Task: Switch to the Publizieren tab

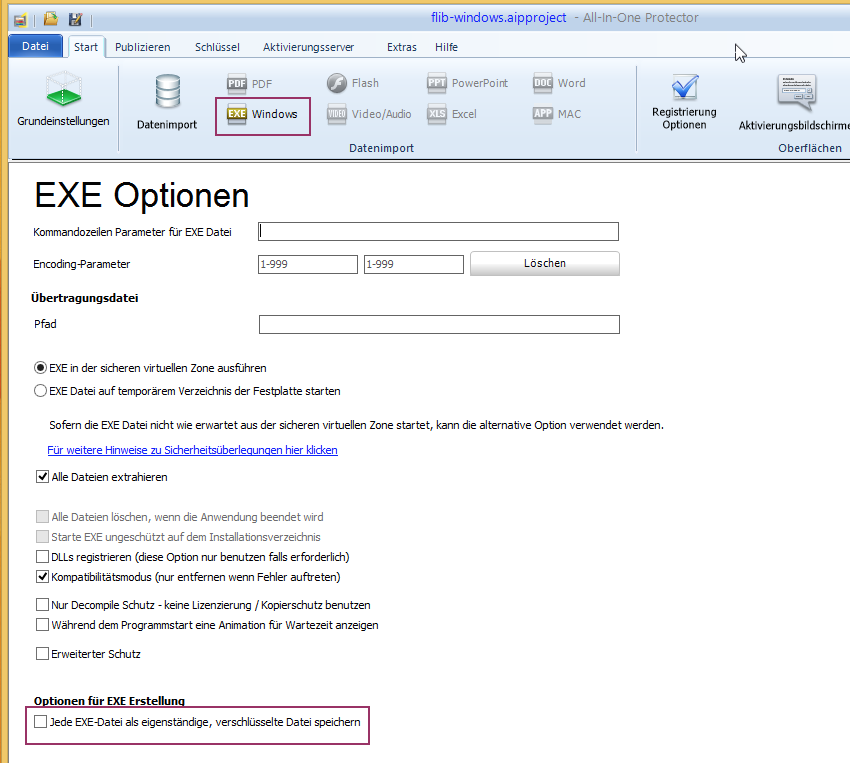Action: [x=142, y=47]
